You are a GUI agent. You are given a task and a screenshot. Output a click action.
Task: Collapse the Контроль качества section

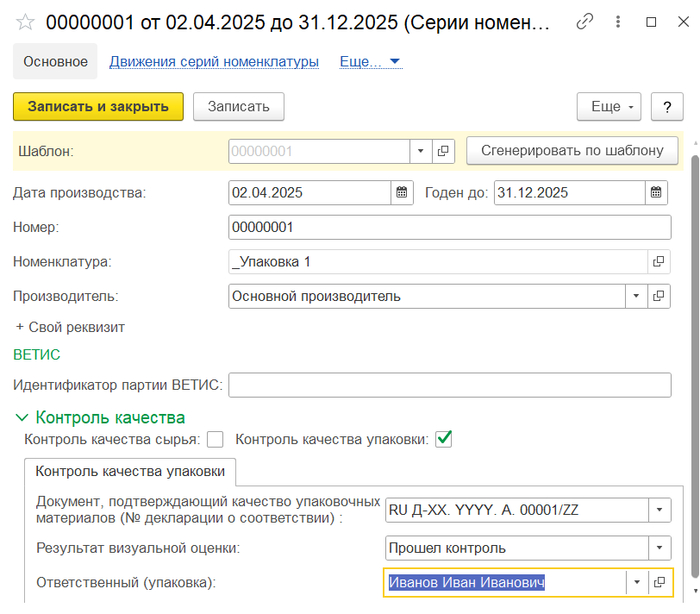(21, 418)
